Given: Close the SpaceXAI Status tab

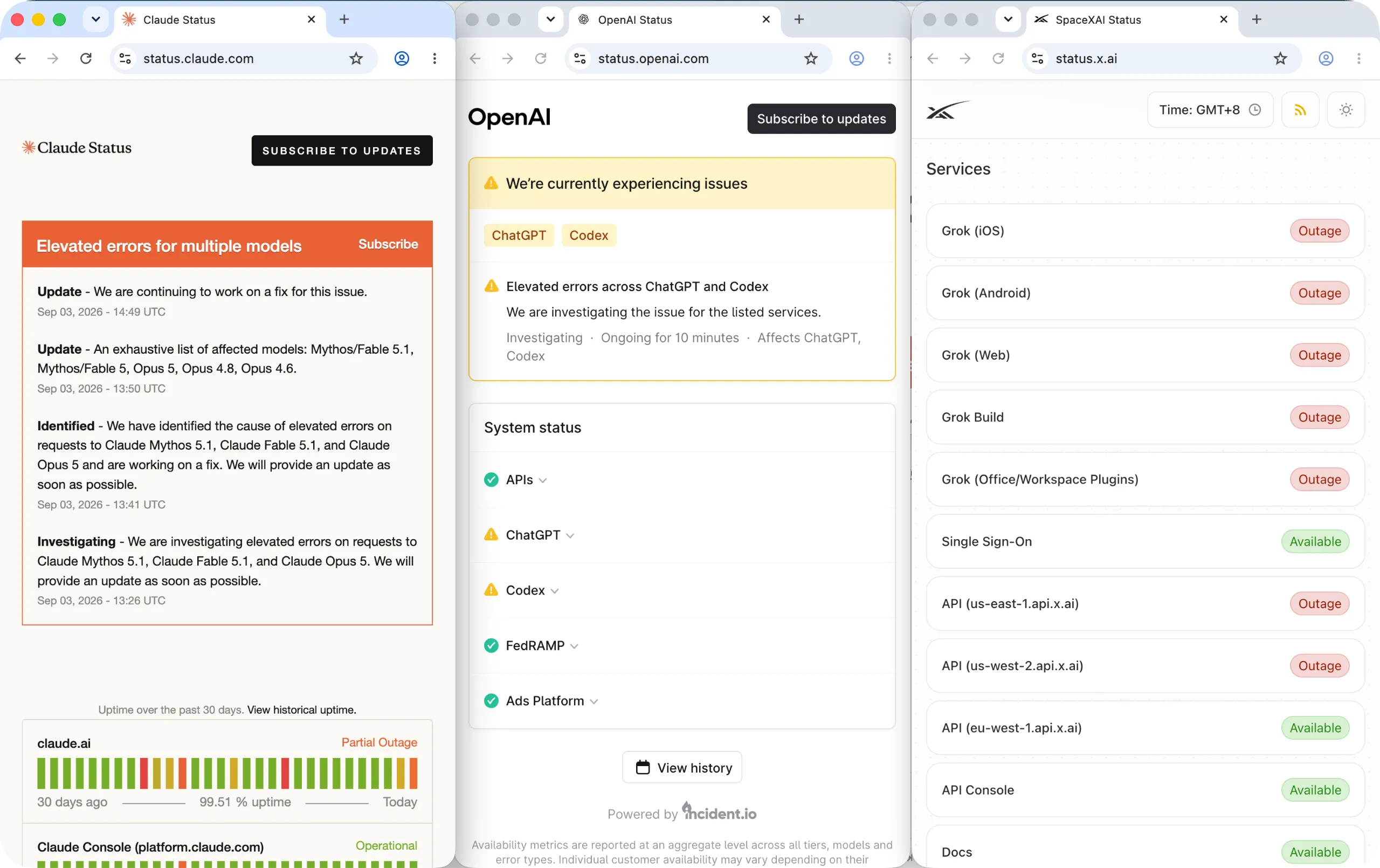Looking at the screenshot, I should [1224, 19].
